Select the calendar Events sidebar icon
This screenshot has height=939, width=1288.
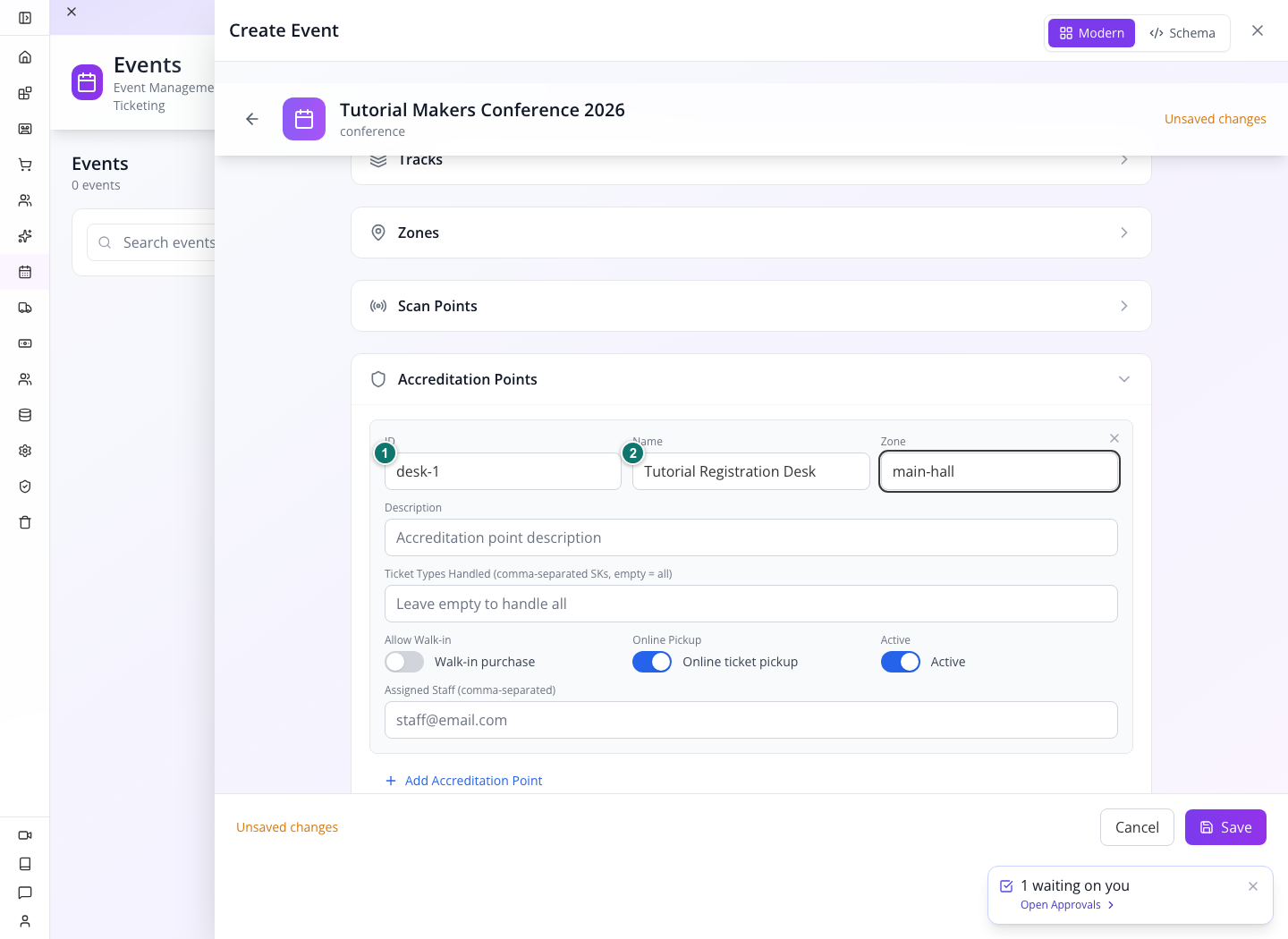(x=25, y=272)
